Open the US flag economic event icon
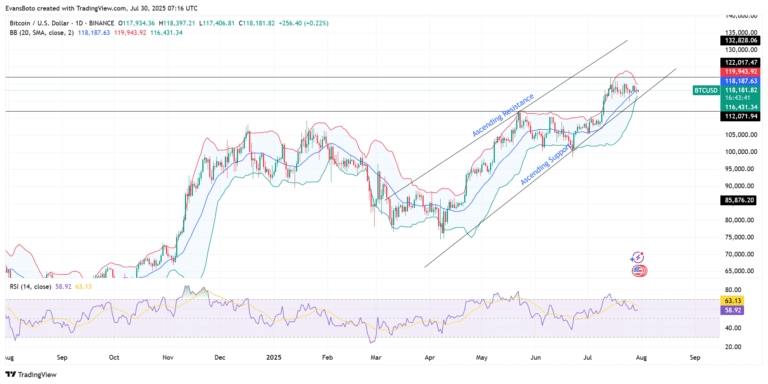 click(x=638, y=270)
